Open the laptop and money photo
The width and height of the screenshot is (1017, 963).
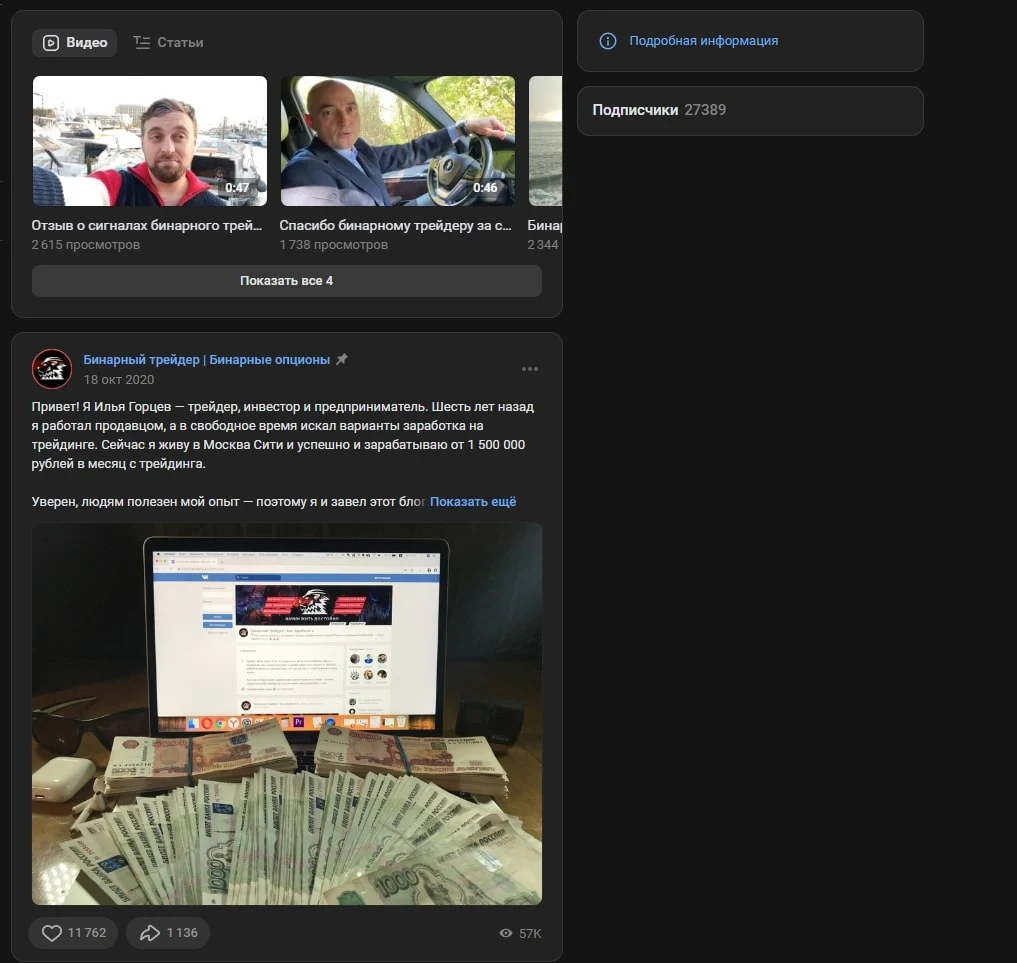coord(287,714)
